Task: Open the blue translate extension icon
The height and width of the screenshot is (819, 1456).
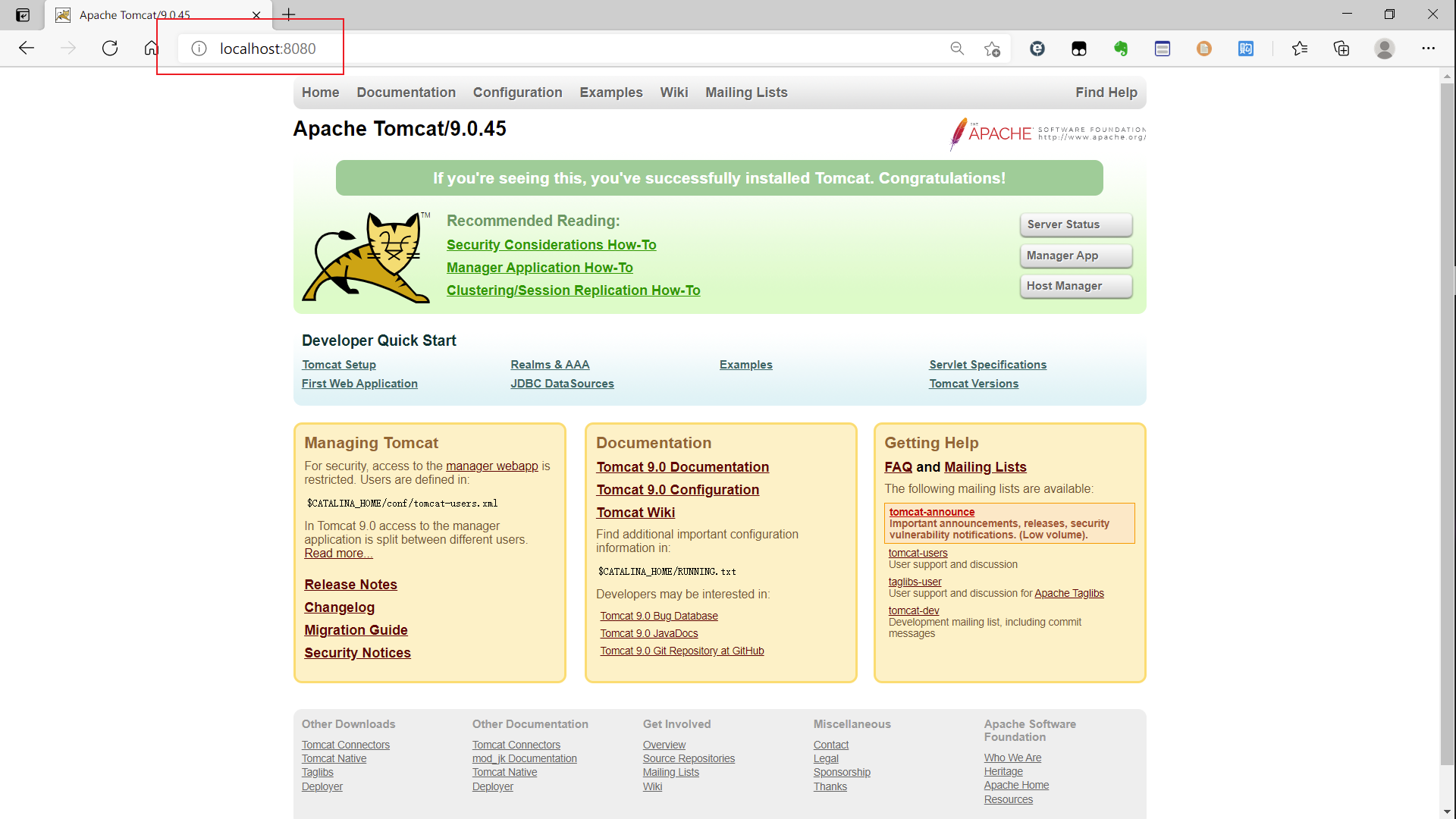Action: 1246,49
